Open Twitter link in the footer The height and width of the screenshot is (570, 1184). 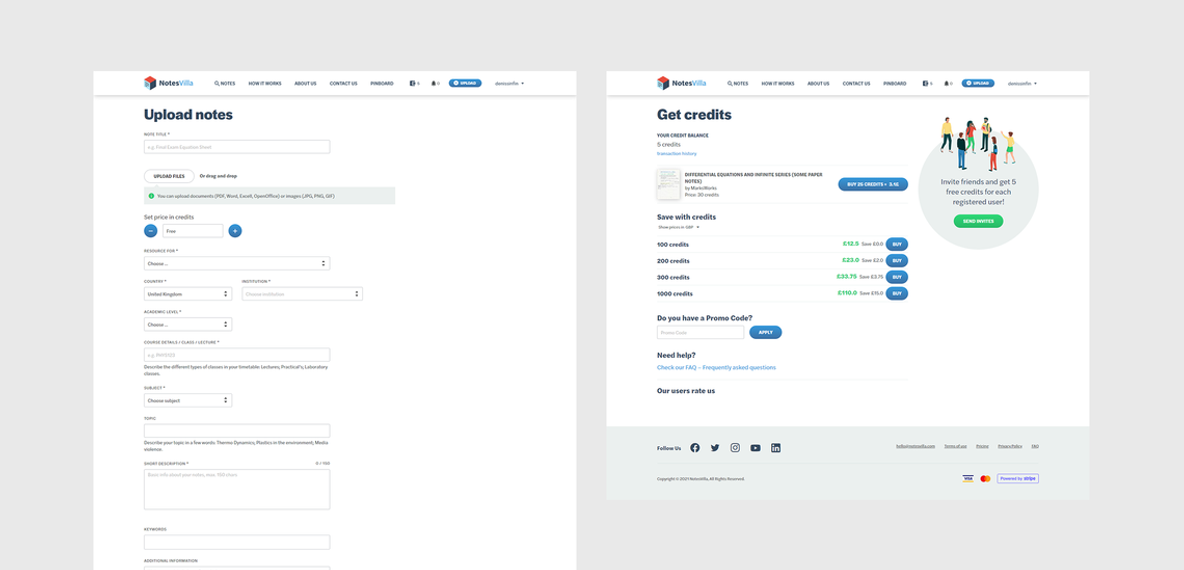pyautogui.click(x=715, y=448)
